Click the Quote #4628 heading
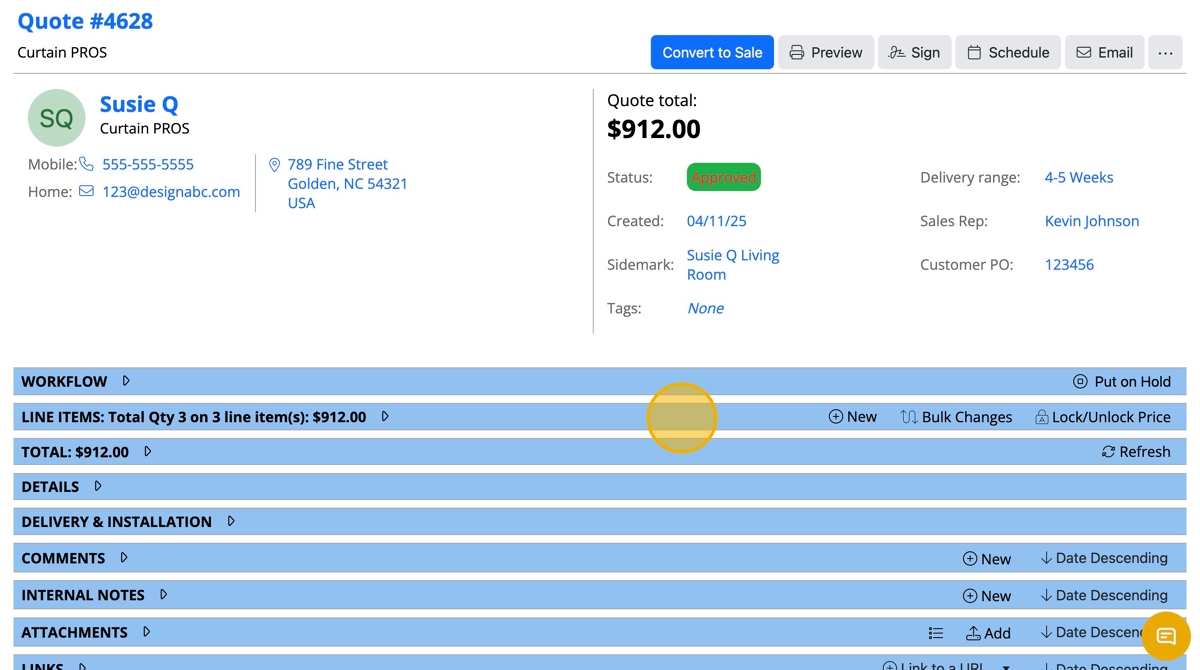1200x670 pixels. [x=85, y=21]
